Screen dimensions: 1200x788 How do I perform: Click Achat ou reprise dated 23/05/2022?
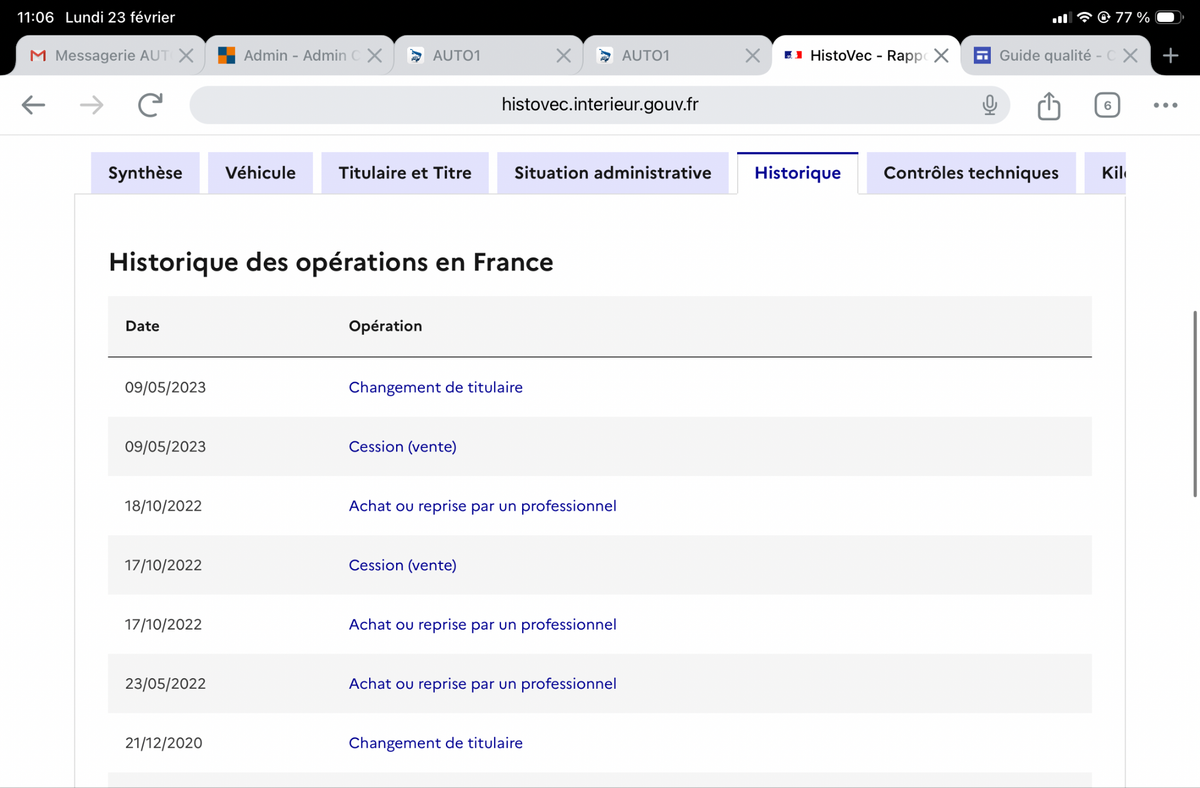[x=482, y=684]
